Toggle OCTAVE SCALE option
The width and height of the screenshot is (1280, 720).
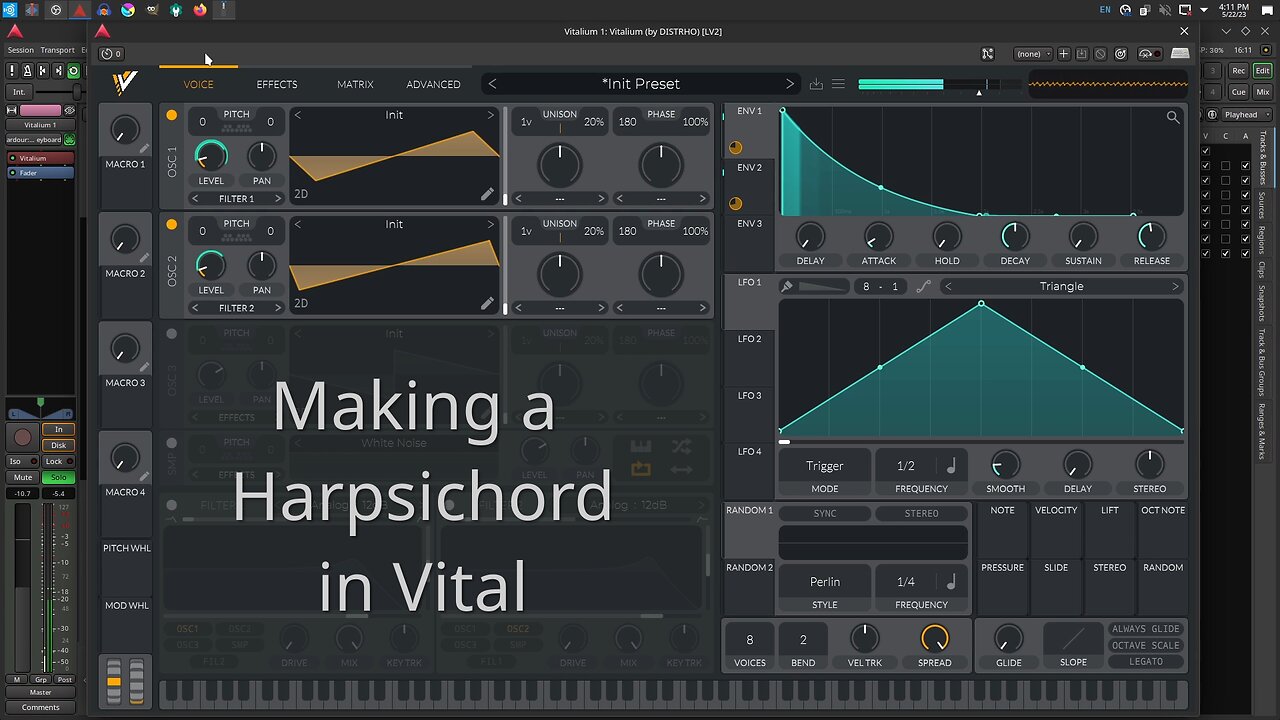click(1146, 645)
